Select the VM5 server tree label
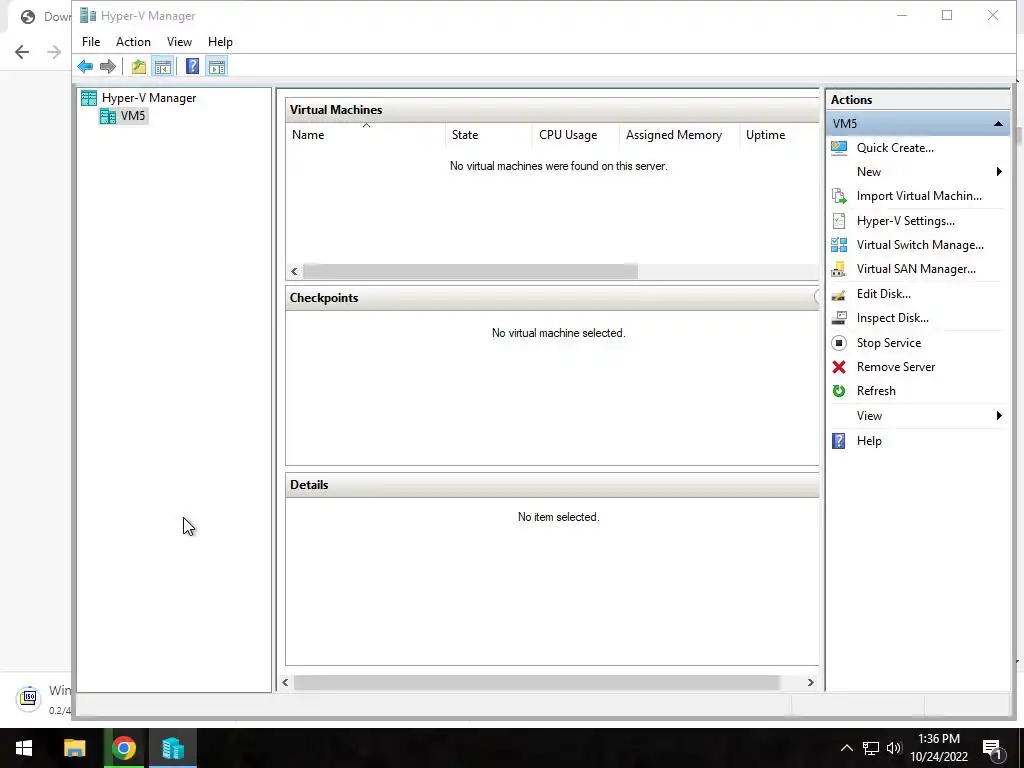This screenshot has width=1024, height=768. 133,116
